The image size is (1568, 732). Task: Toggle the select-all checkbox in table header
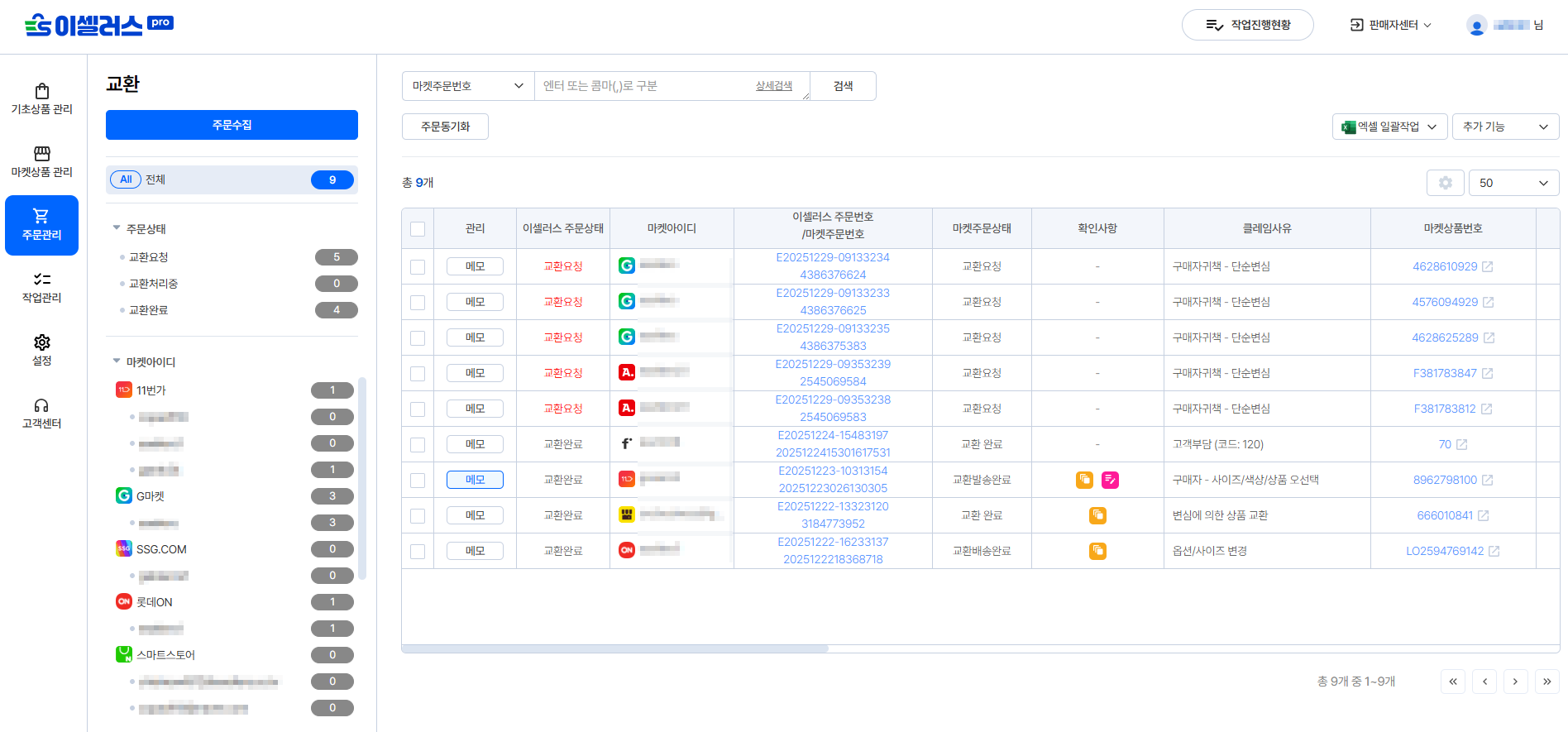tap(418, 229)
